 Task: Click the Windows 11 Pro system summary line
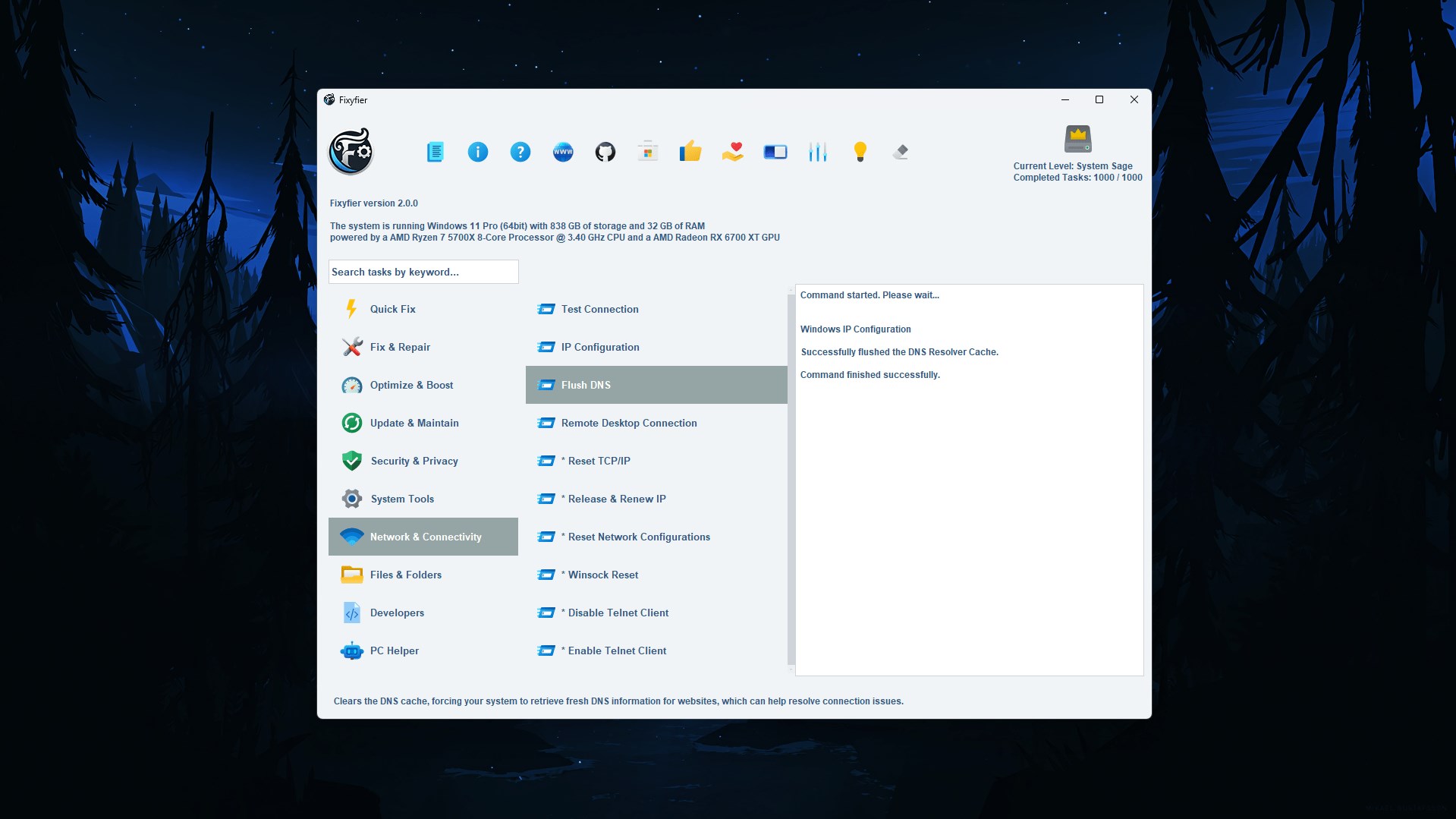517,226
